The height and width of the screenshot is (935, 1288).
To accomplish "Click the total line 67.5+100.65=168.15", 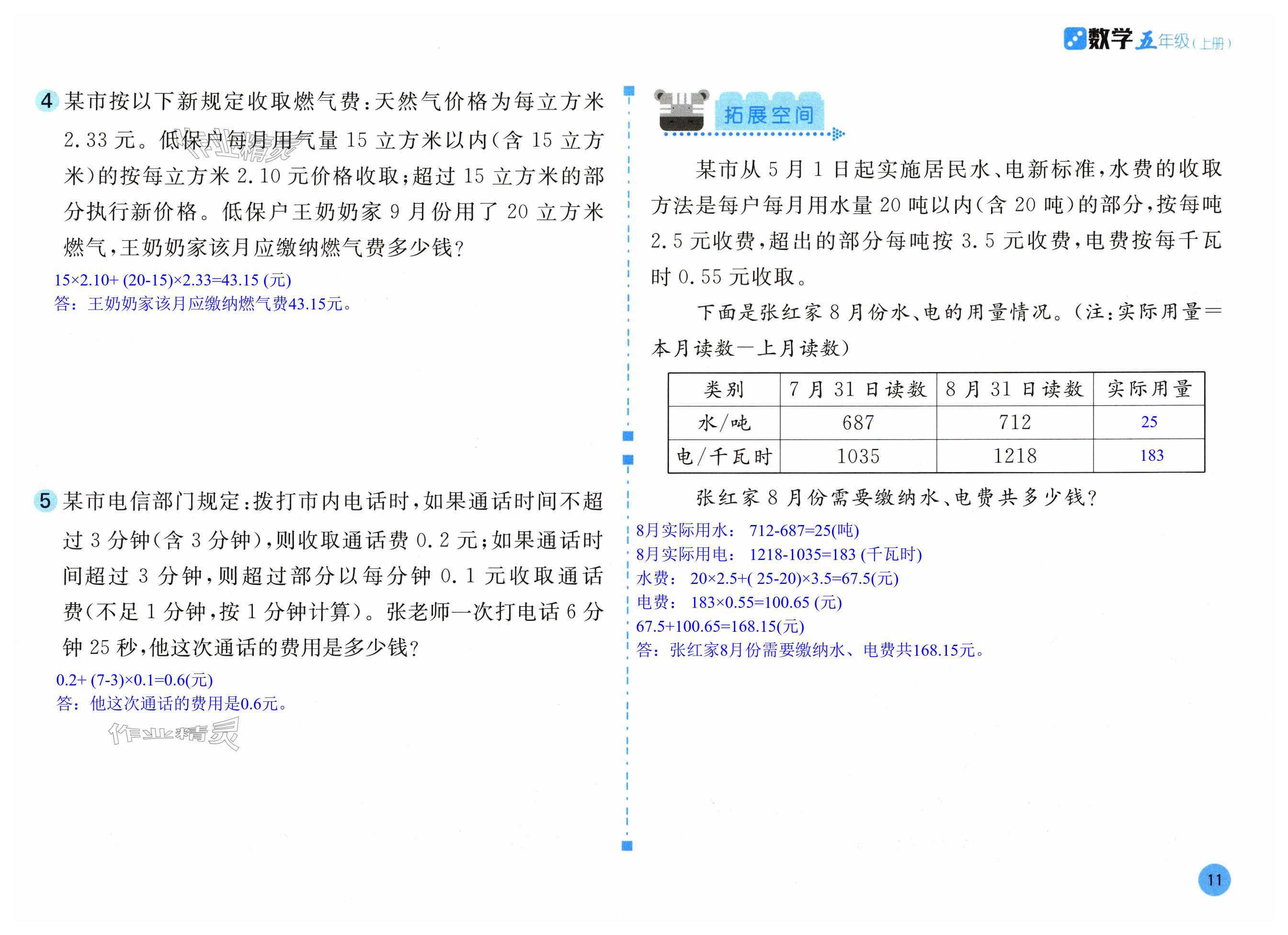I will point(720,627).
